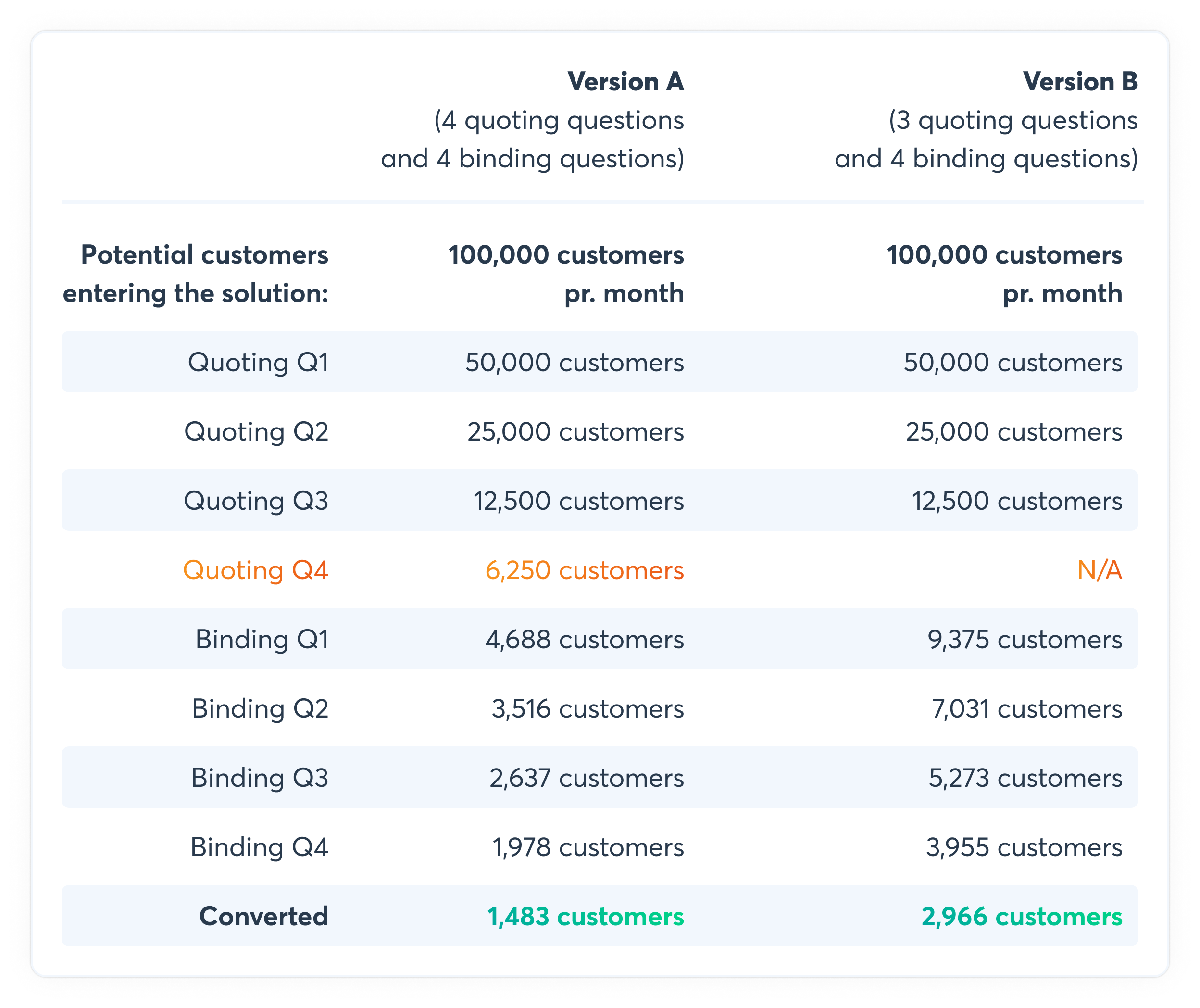This screenshot has width=1200, height=1008.
Task: Click Version B '25,000 customers' cell
Action: [1014, 432]
